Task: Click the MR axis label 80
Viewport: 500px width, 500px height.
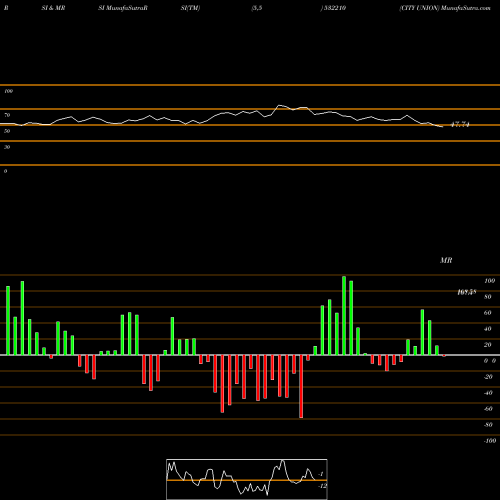Action: coord(488,297)
